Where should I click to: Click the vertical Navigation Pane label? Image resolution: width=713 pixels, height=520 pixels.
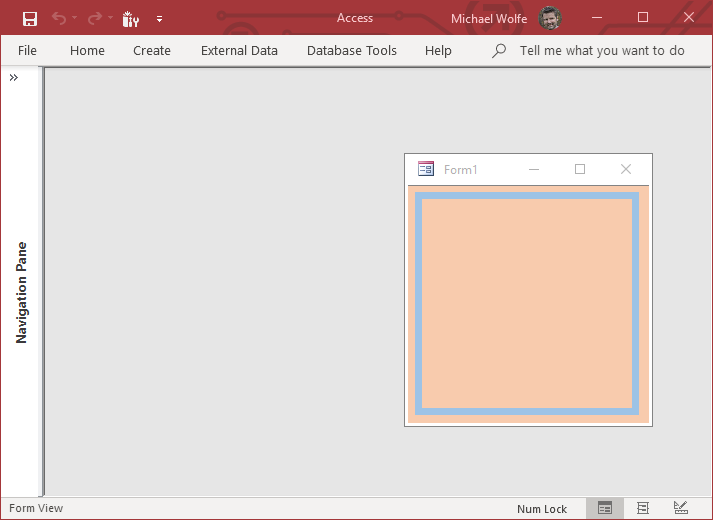coord(21,292)
